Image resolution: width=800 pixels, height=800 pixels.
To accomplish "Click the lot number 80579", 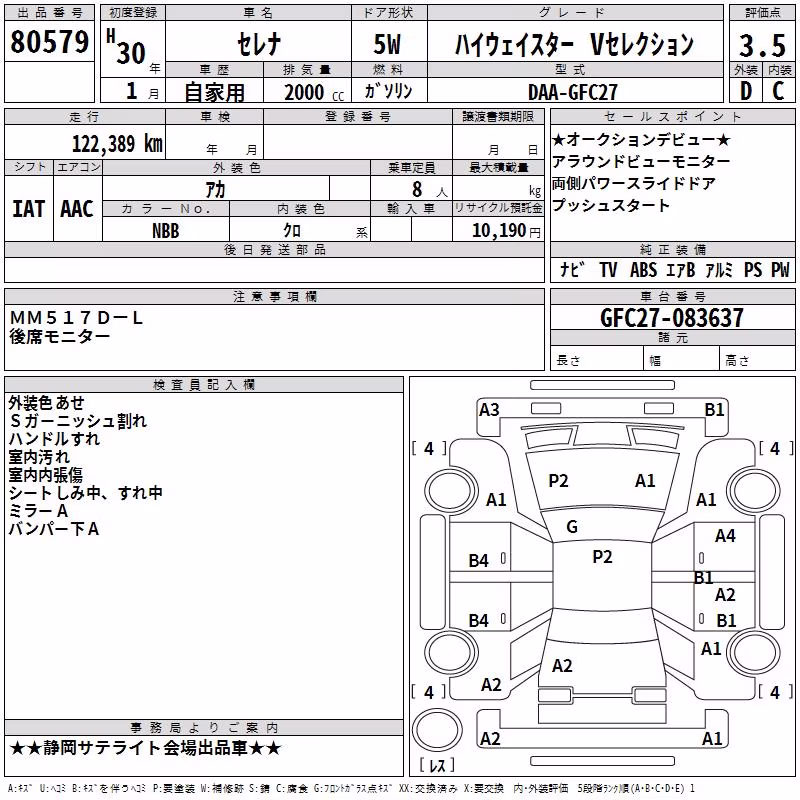I will [49, 41].
